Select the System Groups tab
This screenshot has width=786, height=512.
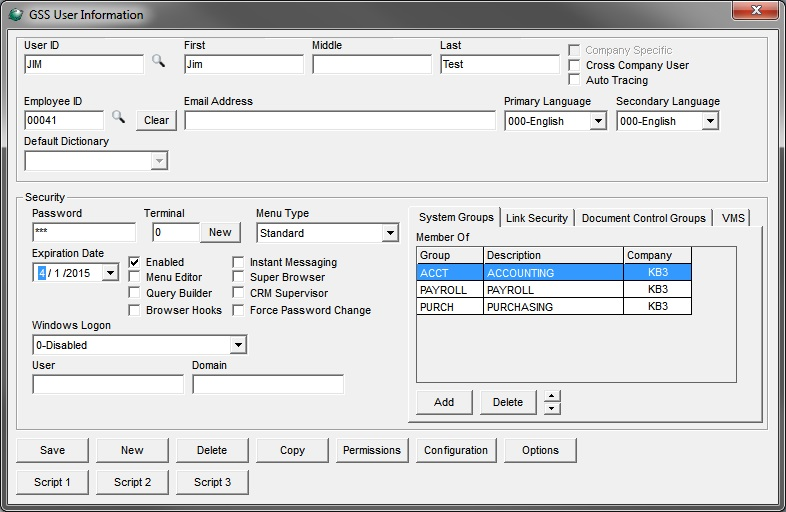456,217
